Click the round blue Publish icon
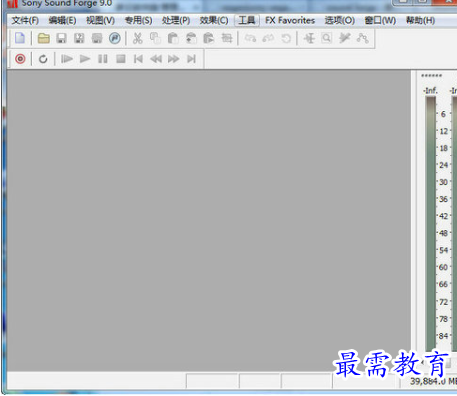The height and width of the screenshot is (396, 457). coord(115,38)
